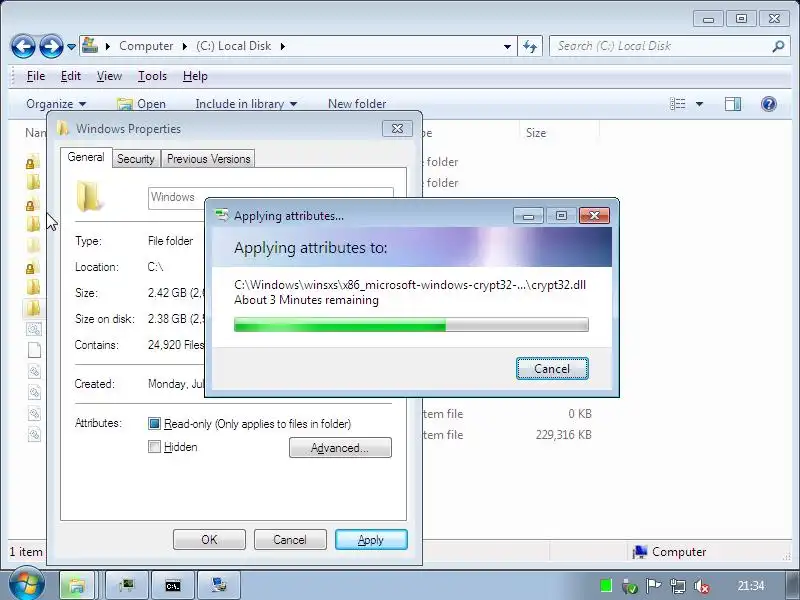Maximize the Applying attributes dialog

point(561,216)
